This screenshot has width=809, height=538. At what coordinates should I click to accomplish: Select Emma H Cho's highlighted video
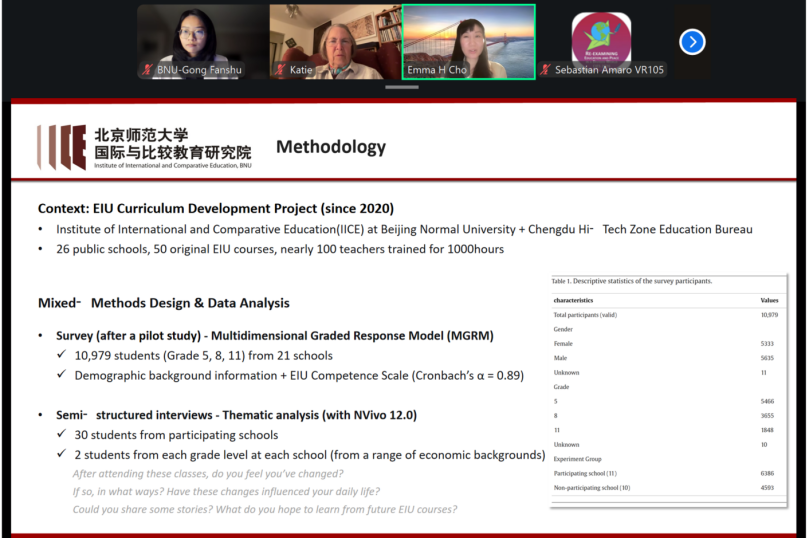[x=468, y=41]
